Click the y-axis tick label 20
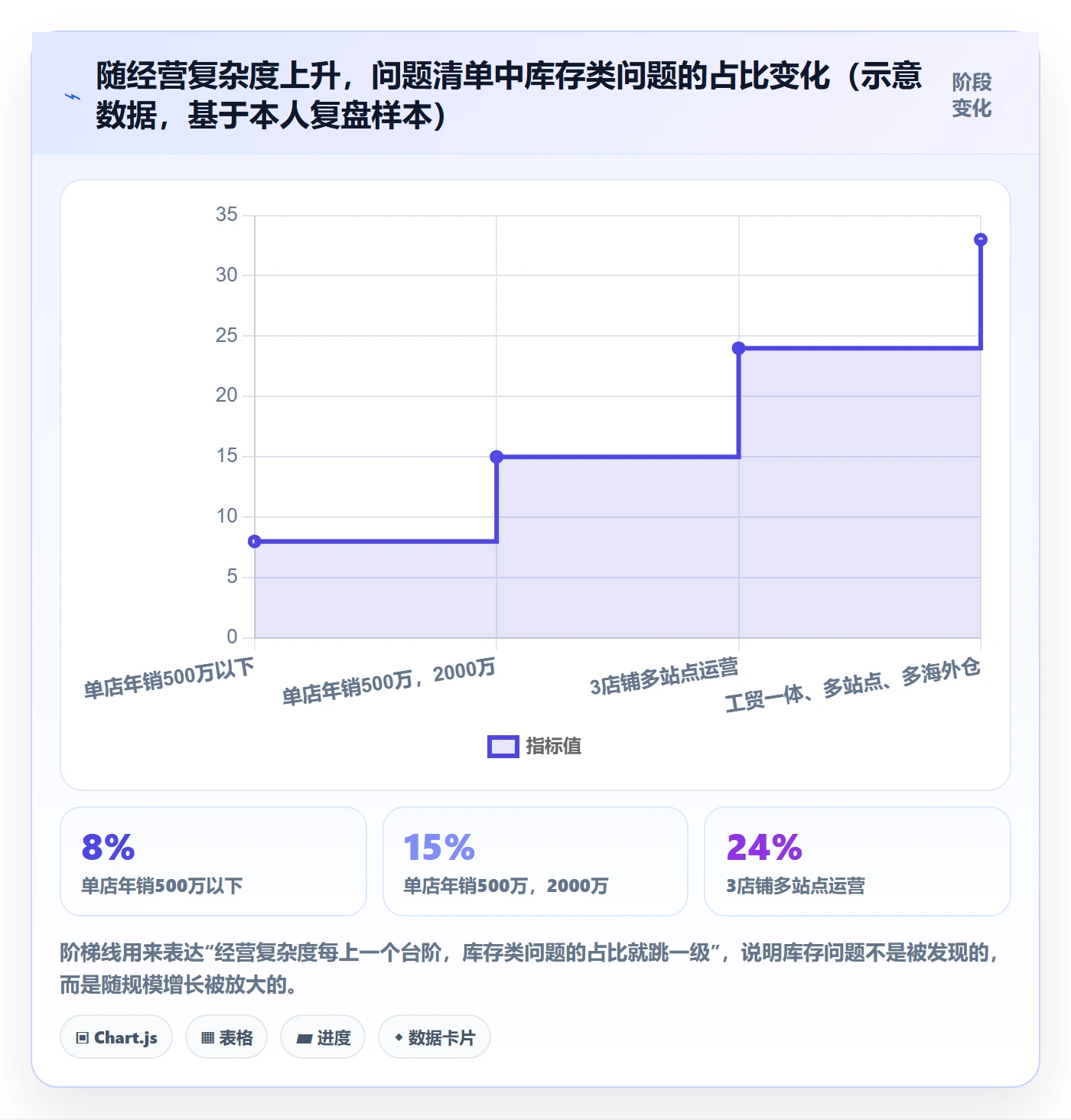Image resolution: width=1071 pixels, height=1120 pixels. point(226,396)
